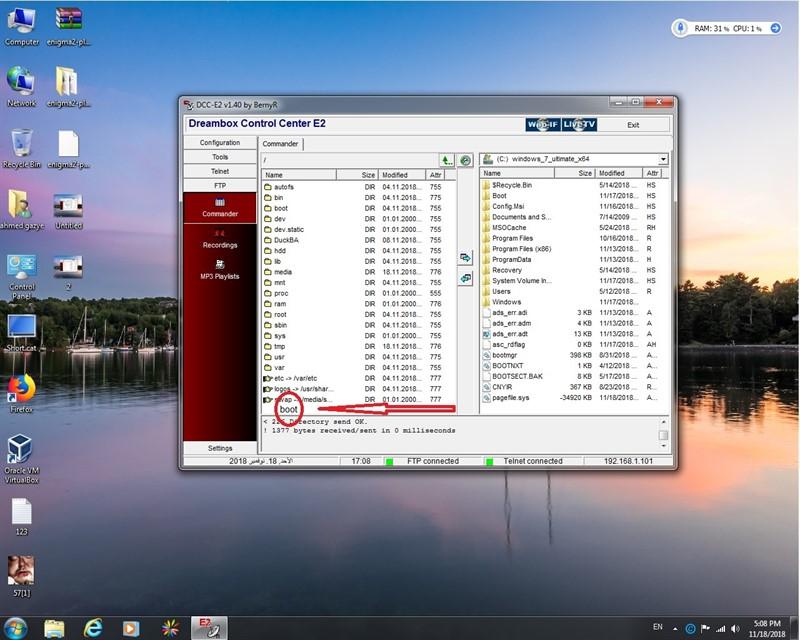800x640 pixels.
Task: Show hidden system tray icons
Action: [675, 629]
